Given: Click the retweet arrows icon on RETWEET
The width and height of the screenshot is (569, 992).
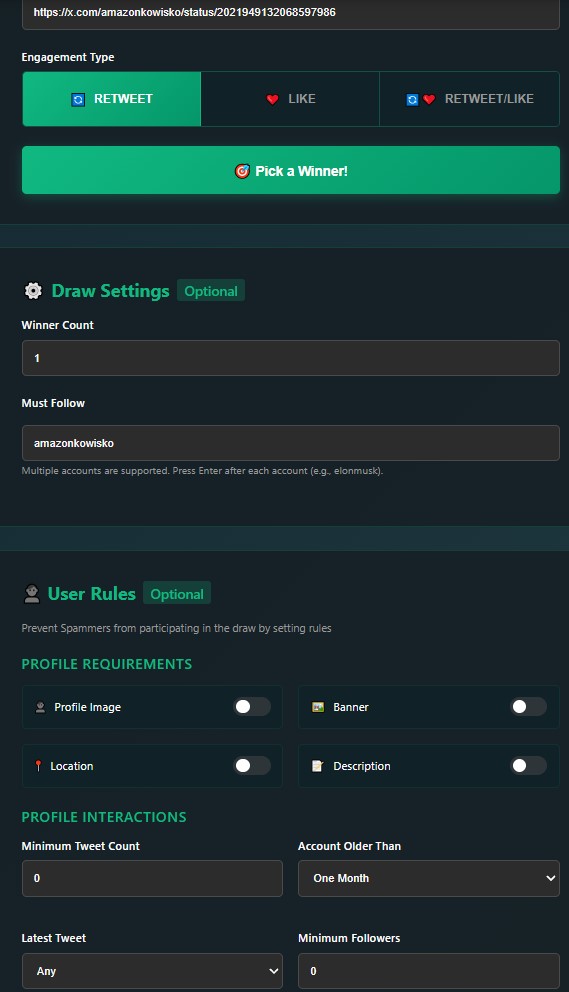Looking at the screenshot, I should click(78, 99).
